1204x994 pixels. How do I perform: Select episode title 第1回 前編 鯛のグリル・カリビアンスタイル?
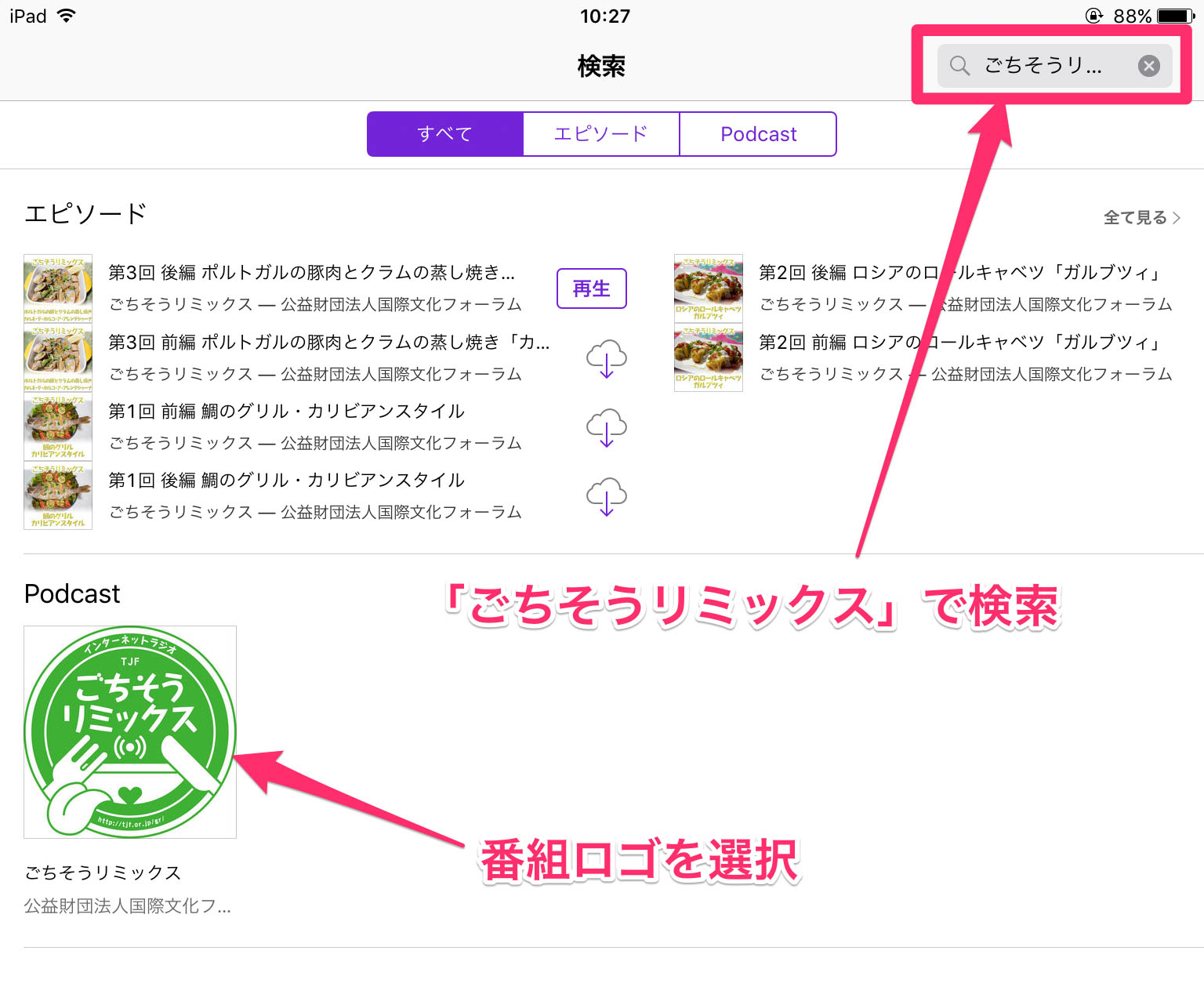286,412
